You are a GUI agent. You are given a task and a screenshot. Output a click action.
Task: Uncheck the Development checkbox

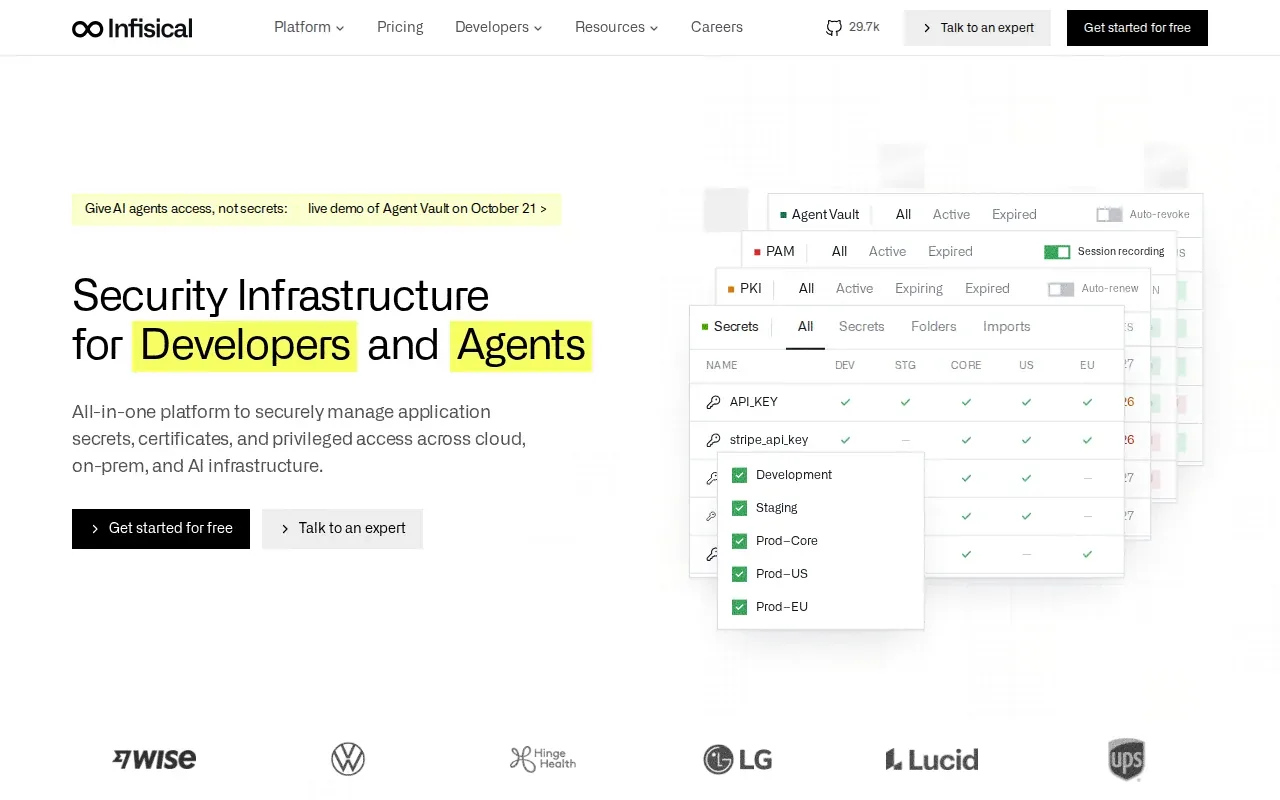[740, 475]
